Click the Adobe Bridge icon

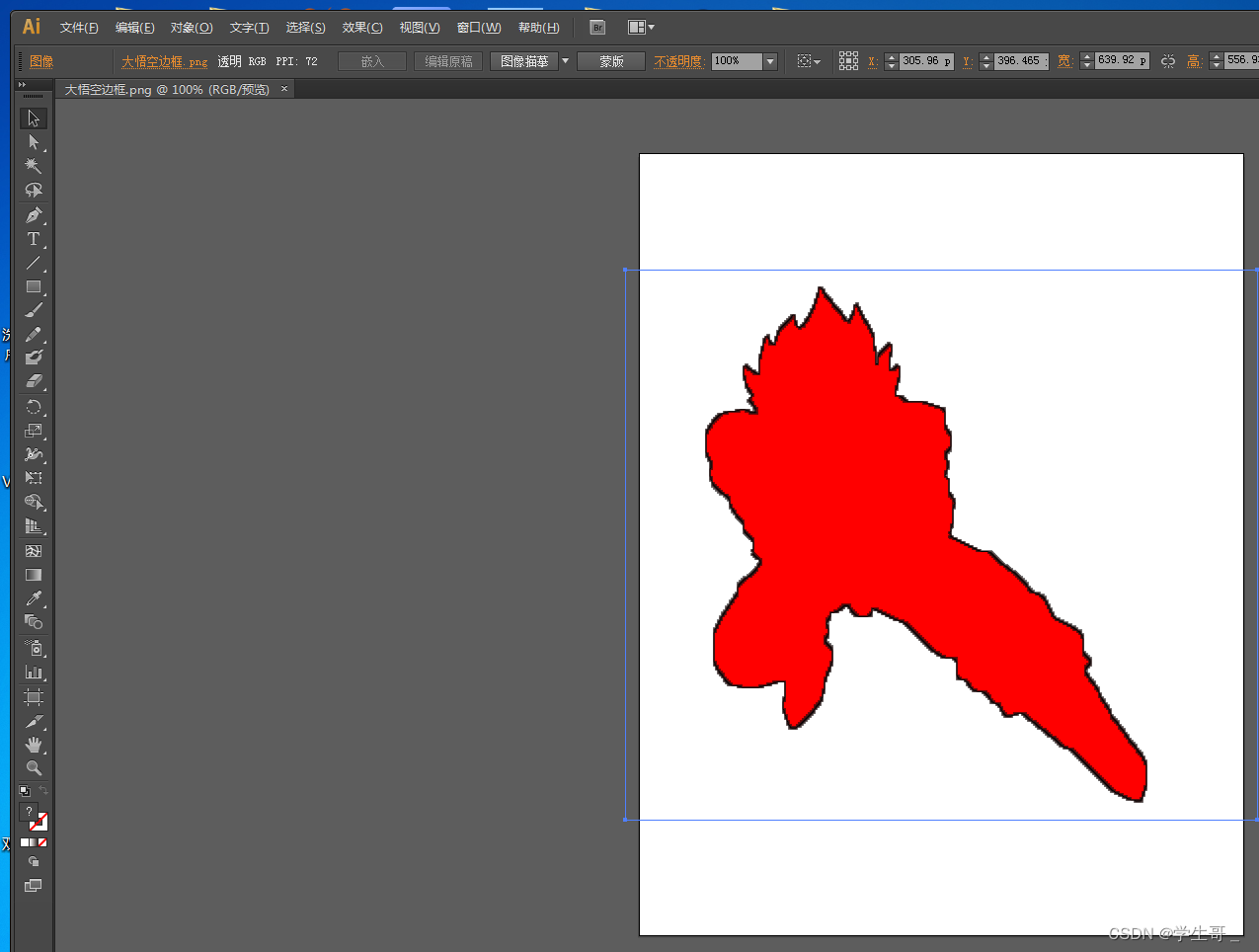597,28
